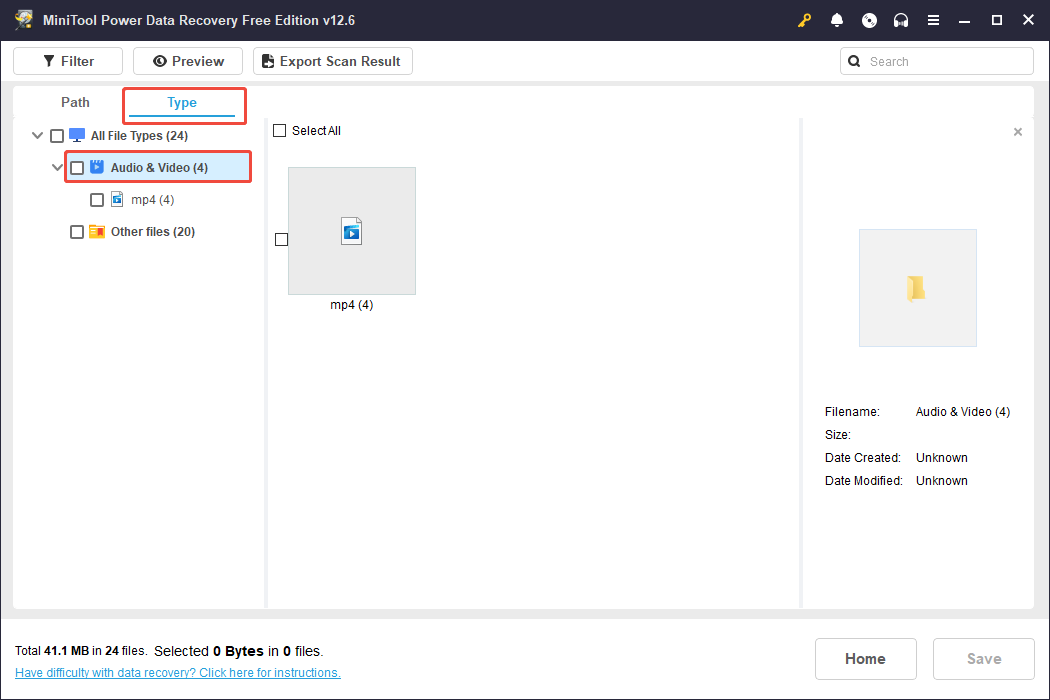
Task: Open the data recovery instructions link
Action: pyautogui.click(x=178, y=672)
